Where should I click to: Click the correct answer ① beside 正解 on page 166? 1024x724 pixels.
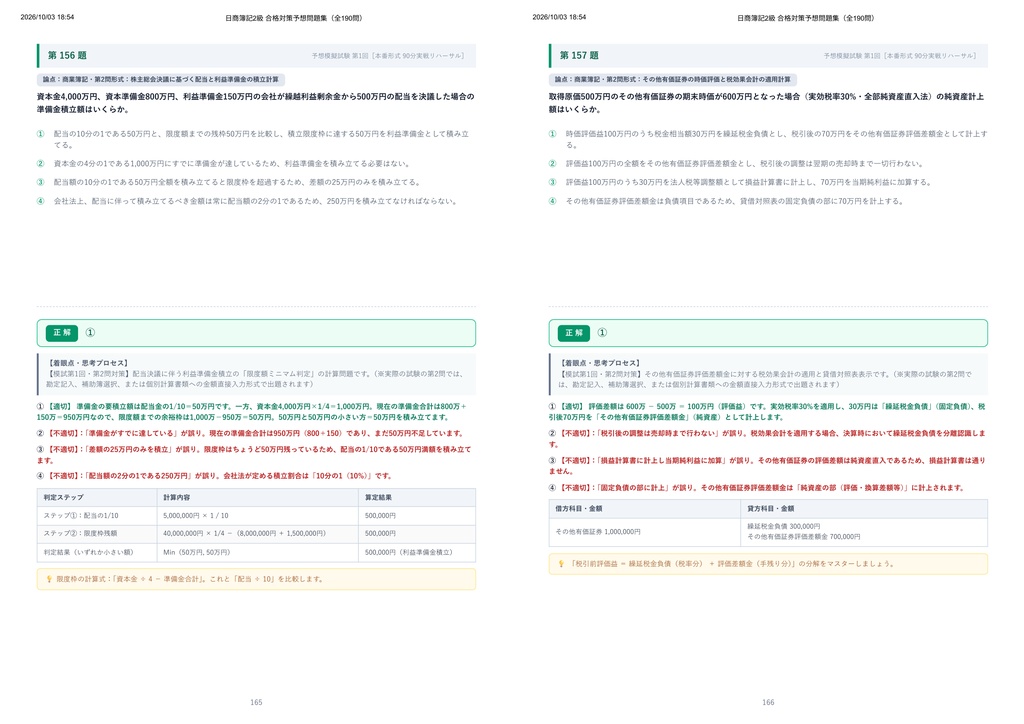(602, 333)
